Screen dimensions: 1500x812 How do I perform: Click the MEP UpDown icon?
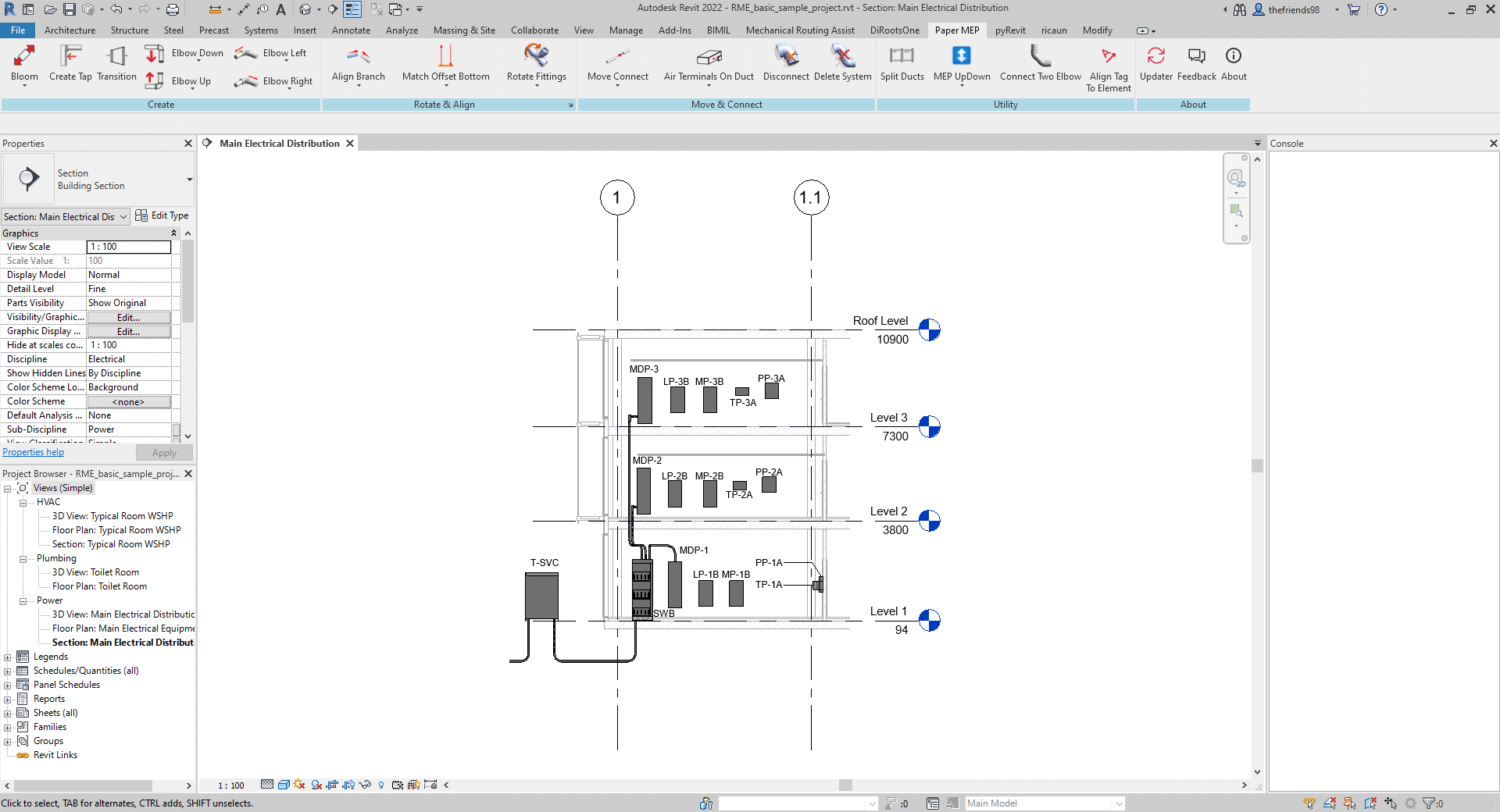[x=961, y=57]
